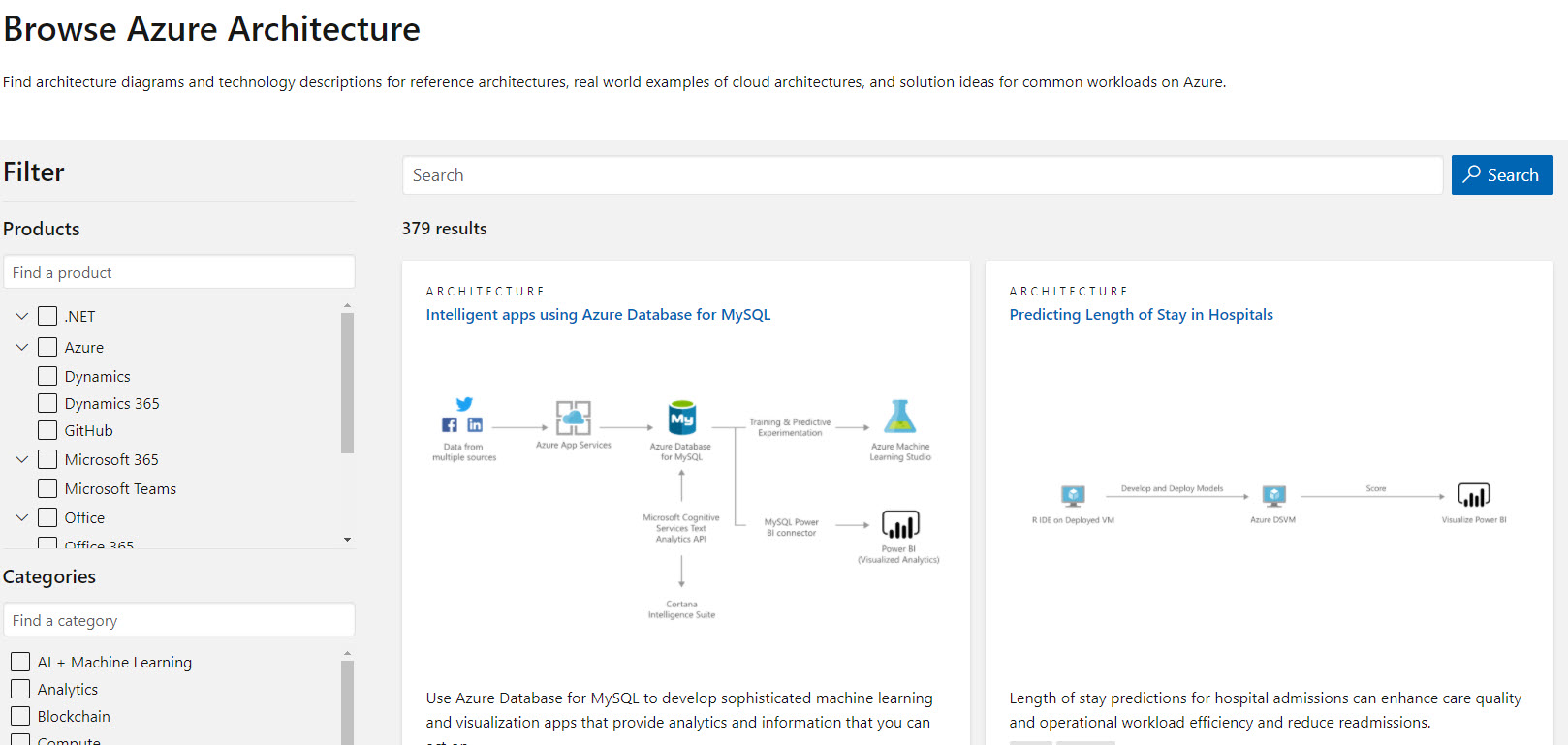Click the Products list scrollbar thumb
This screenshot has width=1568, height=745.
click(x=347, y=383)
